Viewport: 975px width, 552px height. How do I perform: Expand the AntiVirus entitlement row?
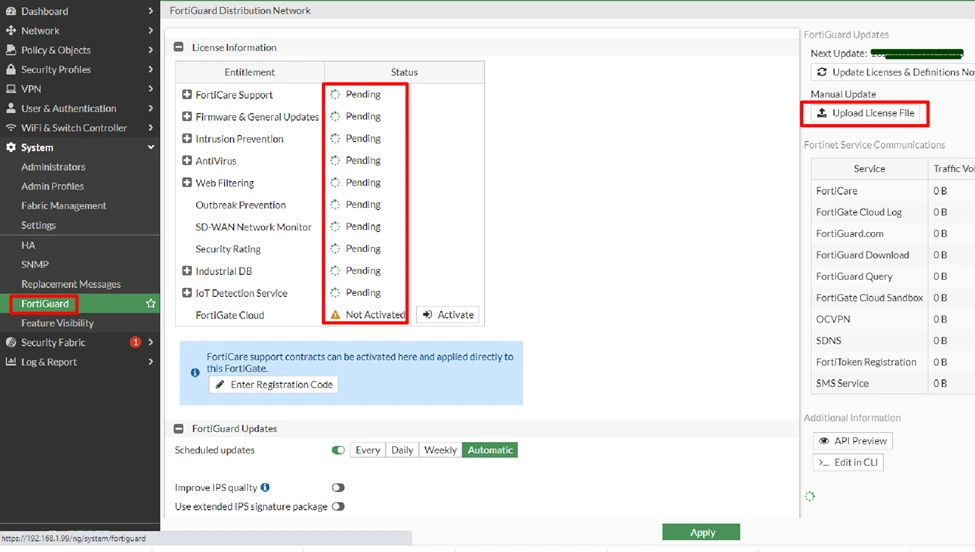click(187, 160)
